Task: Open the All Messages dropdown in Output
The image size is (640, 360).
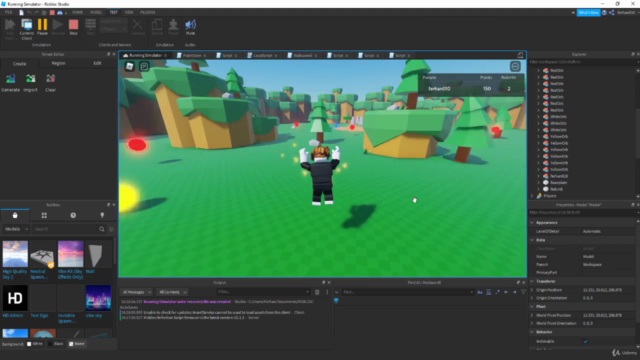Action: coord(137,292)
